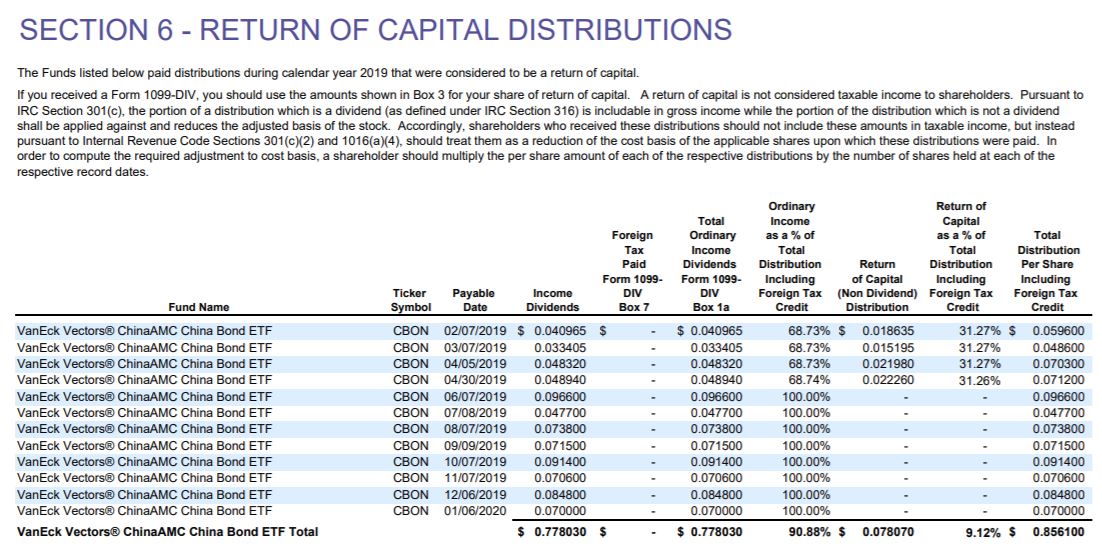Click return of capital value 0.015195

coord(888,347)
